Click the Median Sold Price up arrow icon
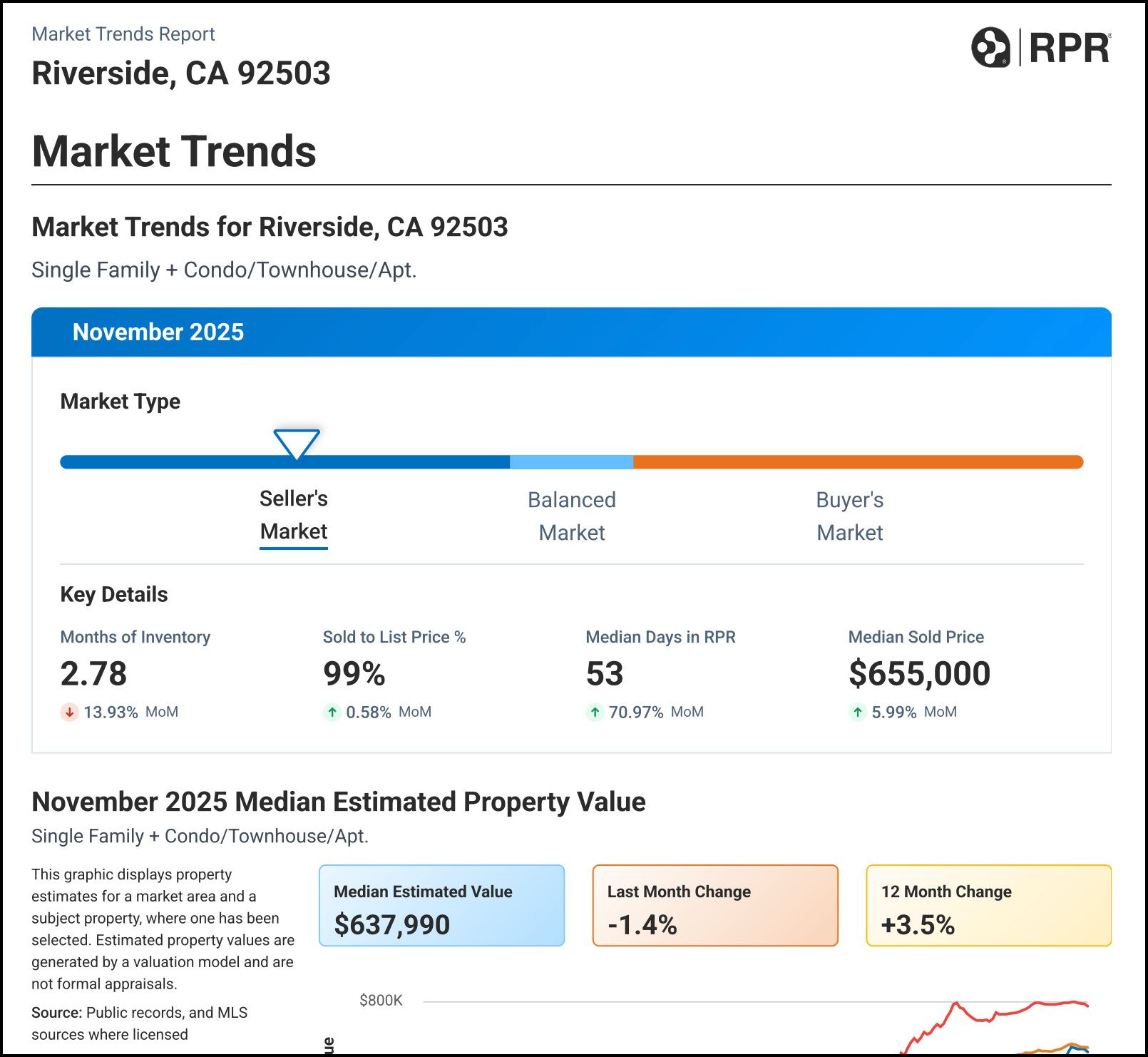This screenshot has width=1148, height=1057. pos(858,712)
